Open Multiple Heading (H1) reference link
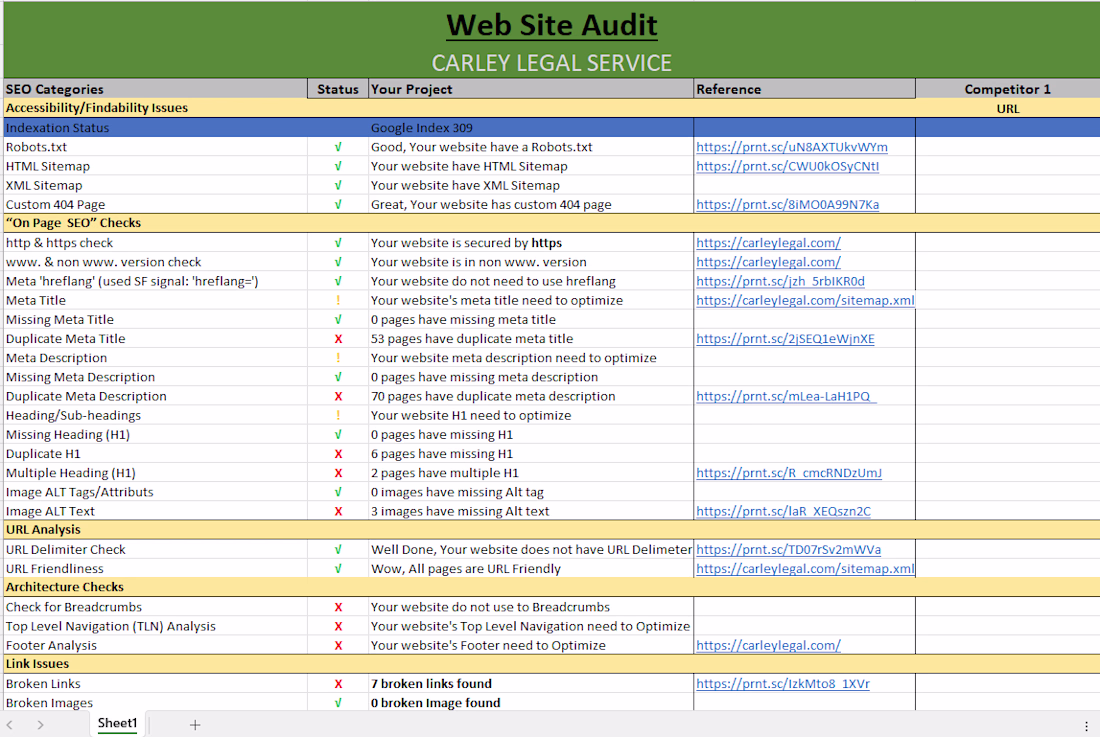This screenshot has width=1100, height=737. point(789,473)
